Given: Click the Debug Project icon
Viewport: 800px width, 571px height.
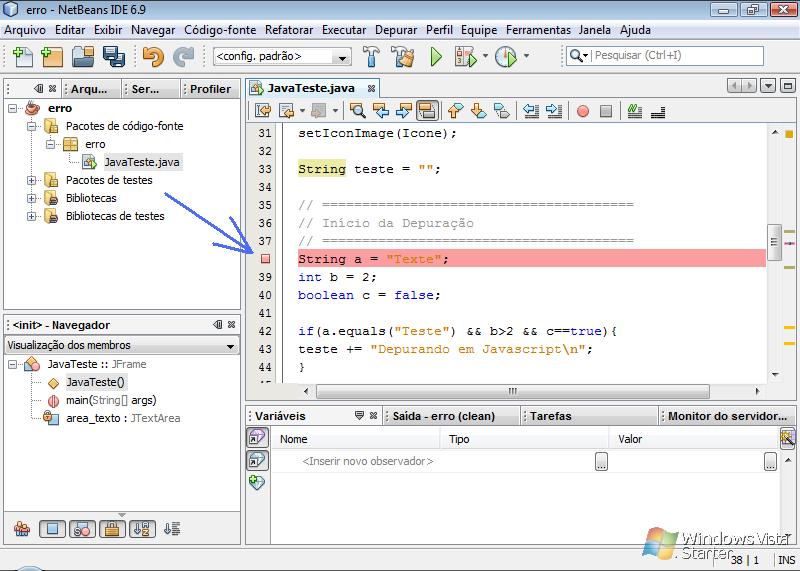Looking at the screenshot, I should (465, 56).
